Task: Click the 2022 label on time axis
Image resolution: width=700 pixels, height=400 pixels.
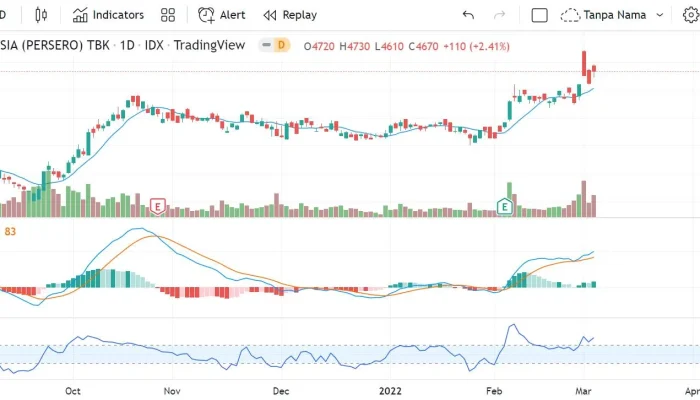Action: [x=390, y=391]
